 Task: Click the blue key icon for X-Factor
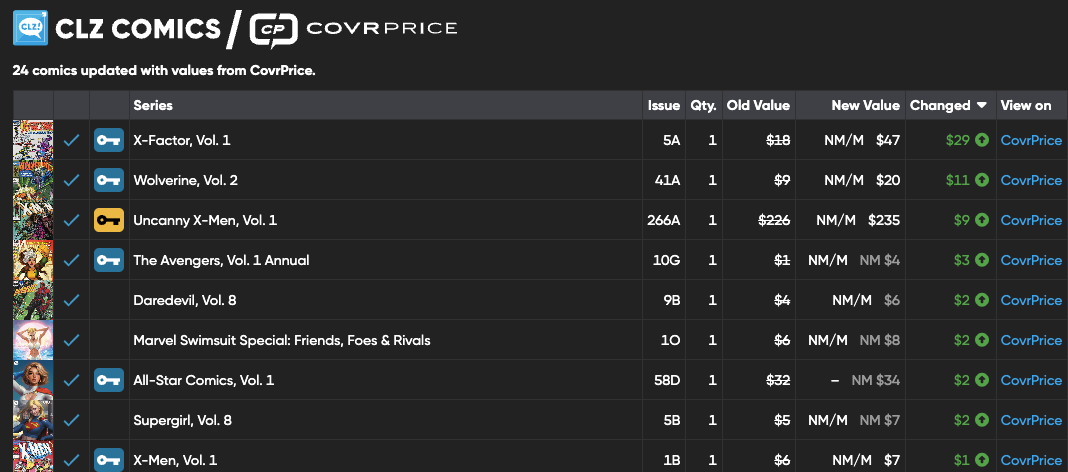109,140
